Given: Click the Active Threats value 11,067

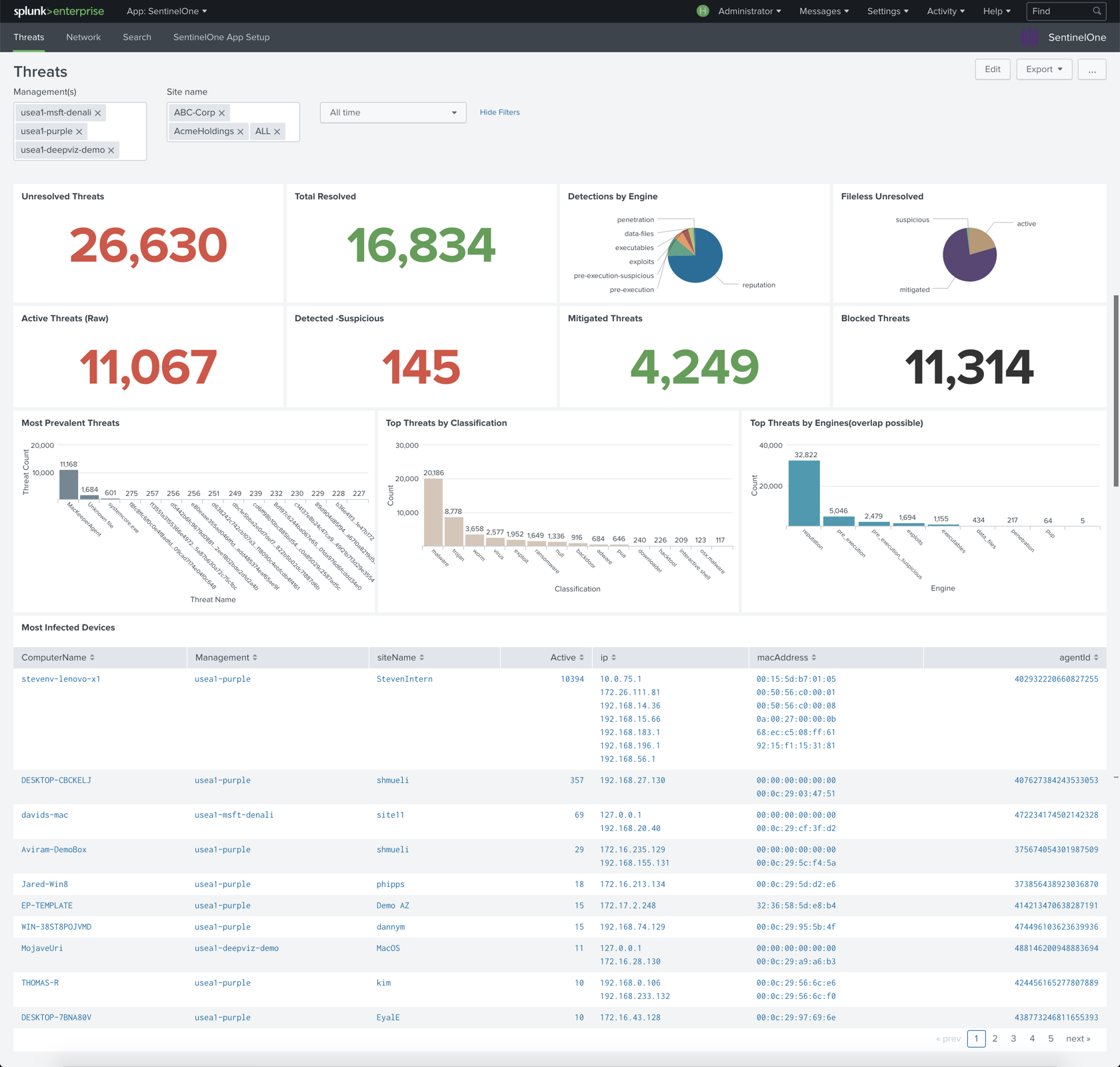Looking at the screenshot, I should point(148,367).
